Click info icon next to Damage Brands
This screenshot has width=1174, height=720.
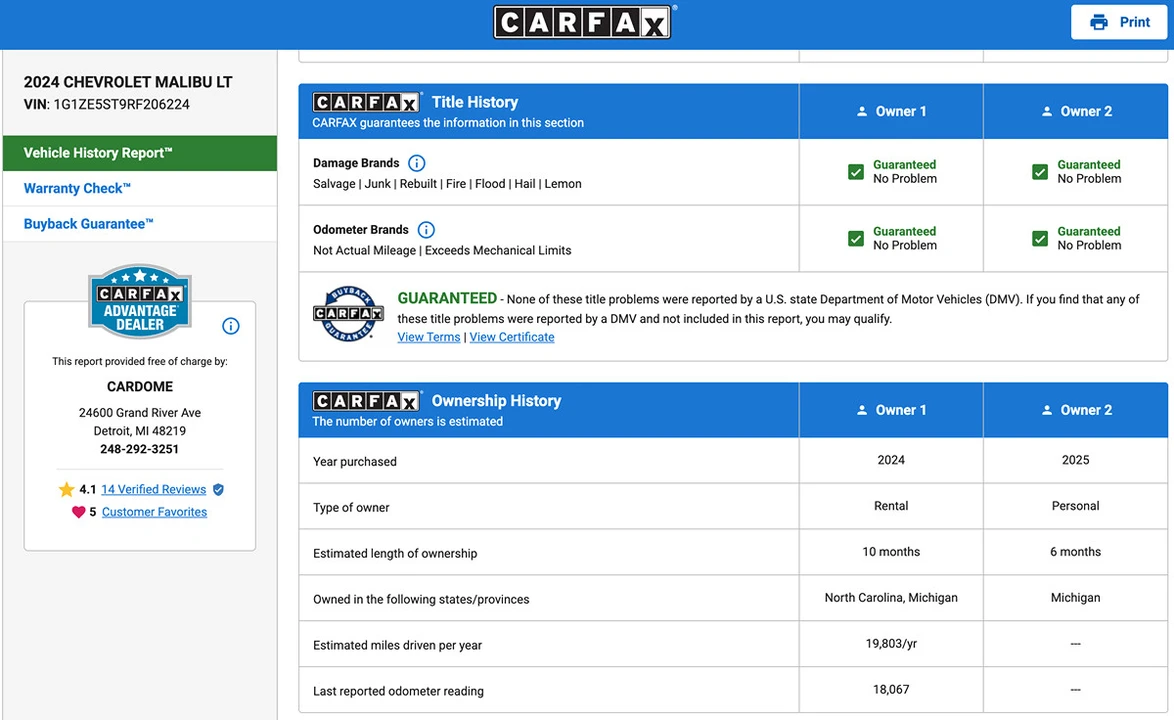416,163
